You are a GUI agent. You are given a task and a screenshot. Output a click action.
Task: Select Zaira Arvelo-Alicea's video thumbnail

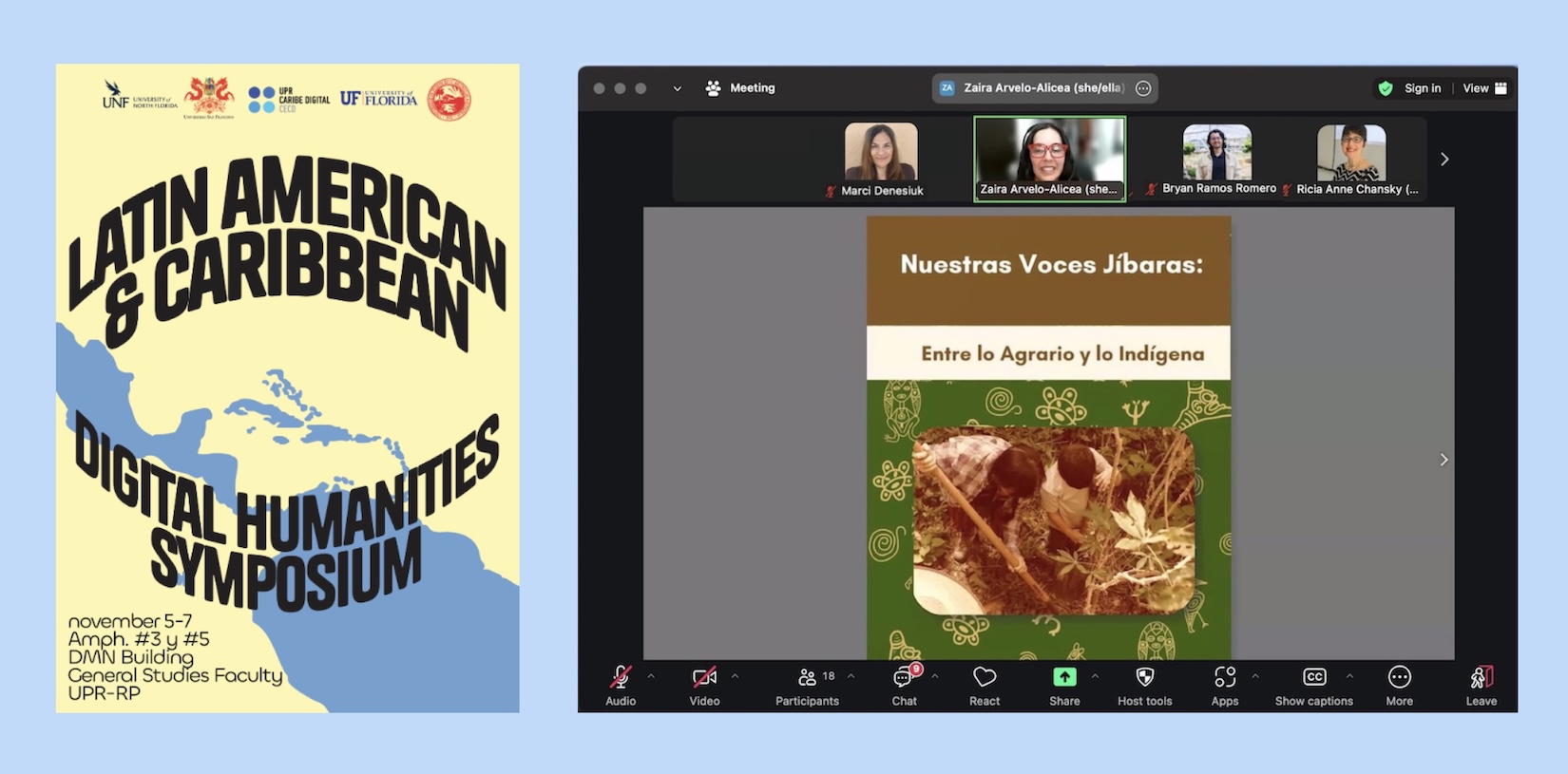[1049, 159]
